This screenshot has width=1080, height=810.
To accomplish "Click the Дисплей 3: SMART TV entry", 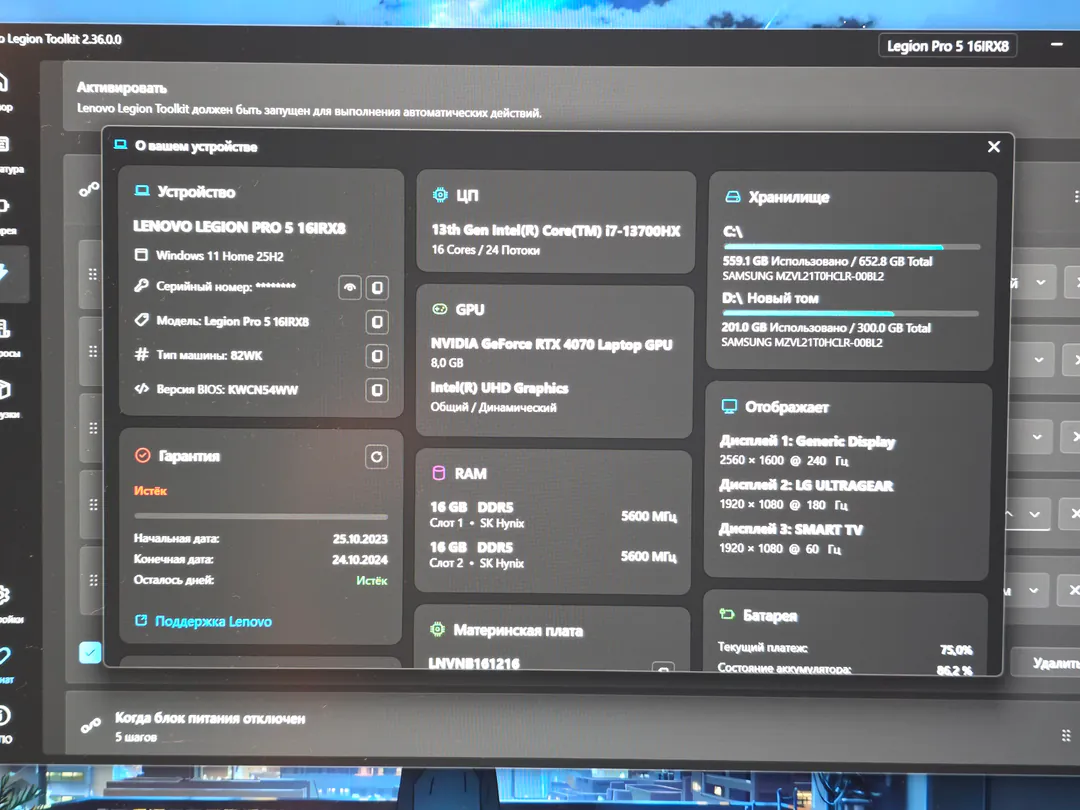I will click(790, 529).
